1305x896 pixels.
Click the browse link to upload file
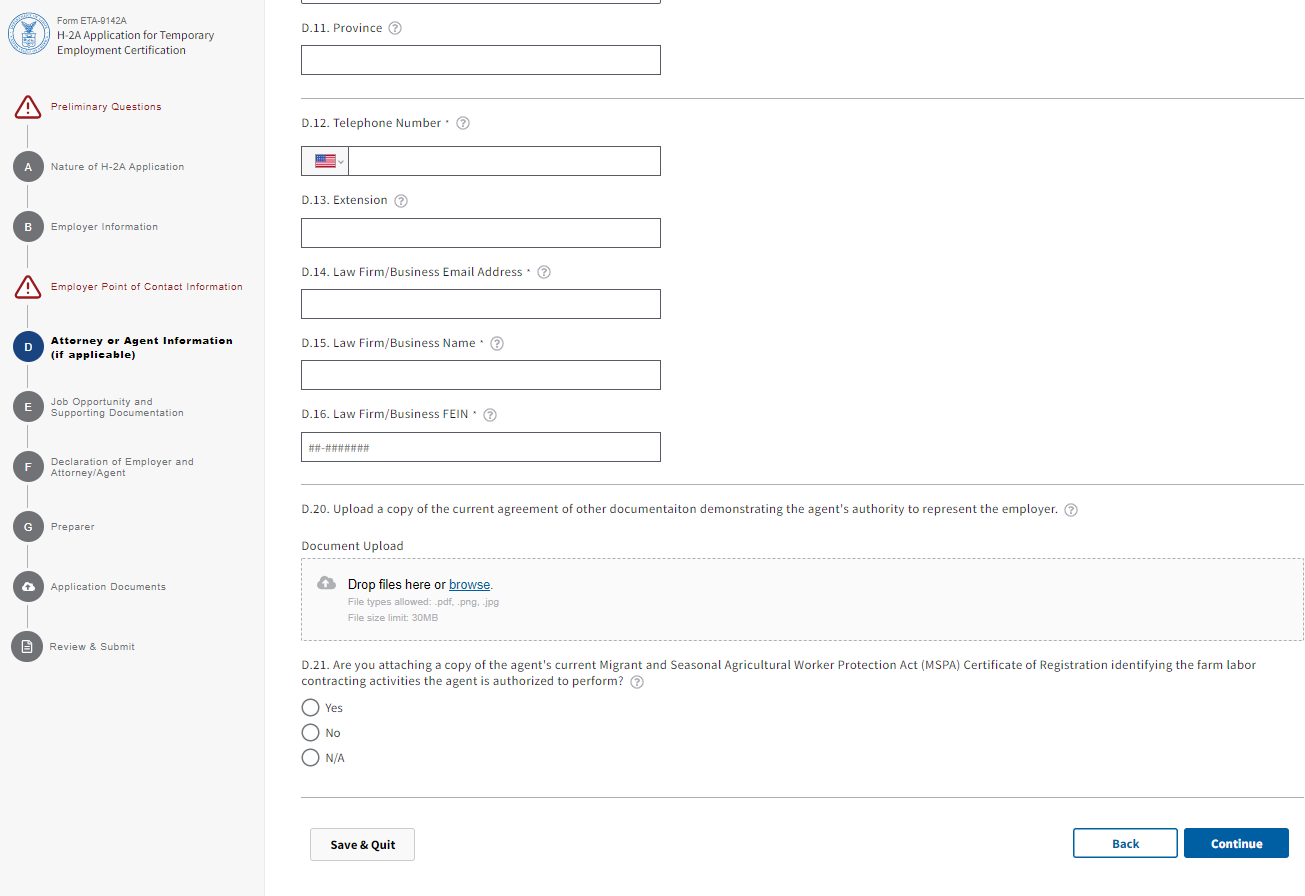tap(469, 585)
